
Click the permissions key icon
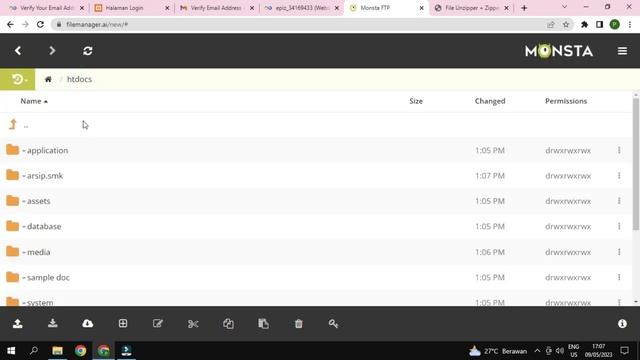[333, 324]
